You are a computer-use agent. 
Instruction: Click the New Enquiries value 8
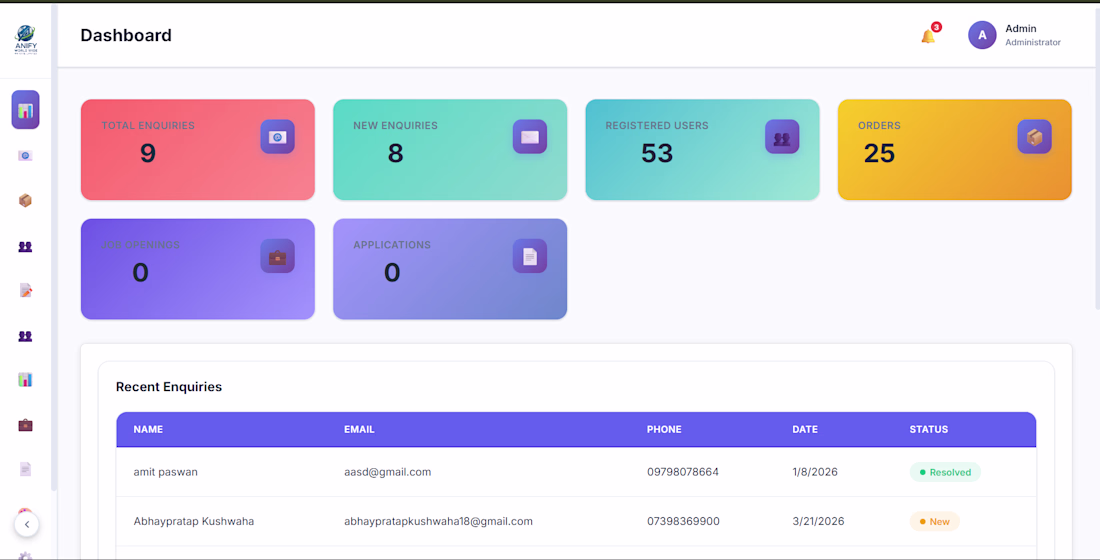point(396,153)
